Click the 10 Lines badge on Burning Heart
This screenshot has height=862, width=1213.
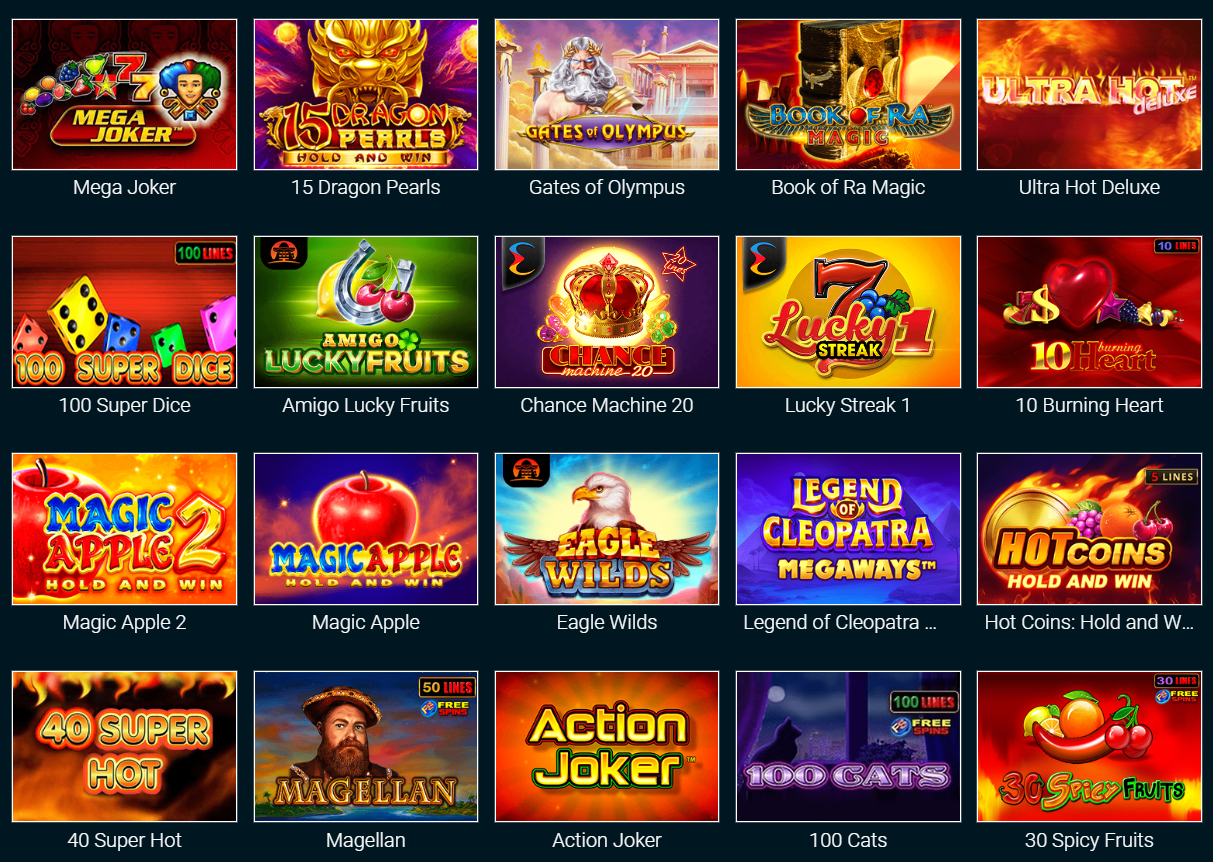1175,246
